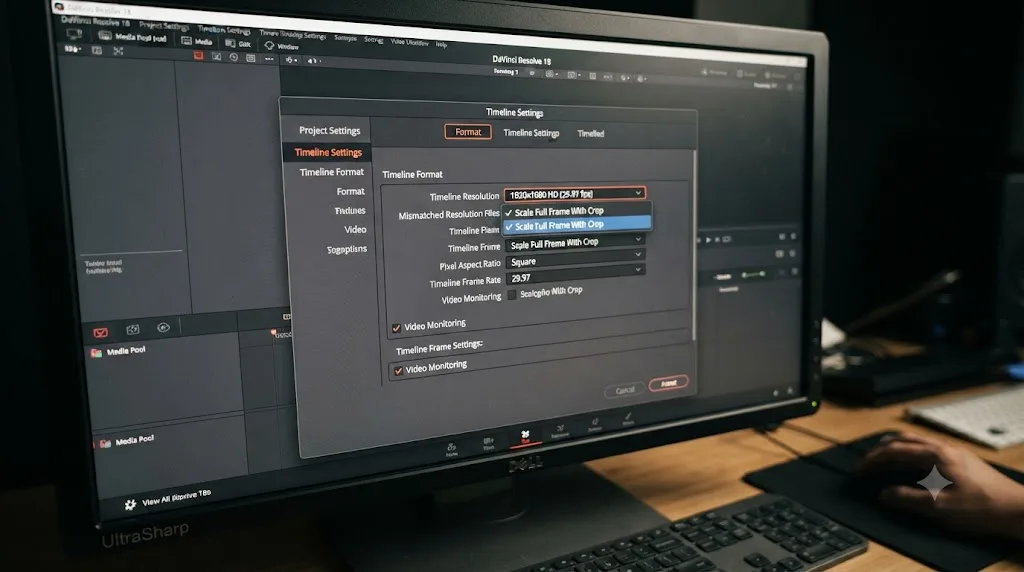Choose the unhighlighted Scale Full Frame With Crop option
Screen dimensions: 1024x572
(x=576, y=211)
